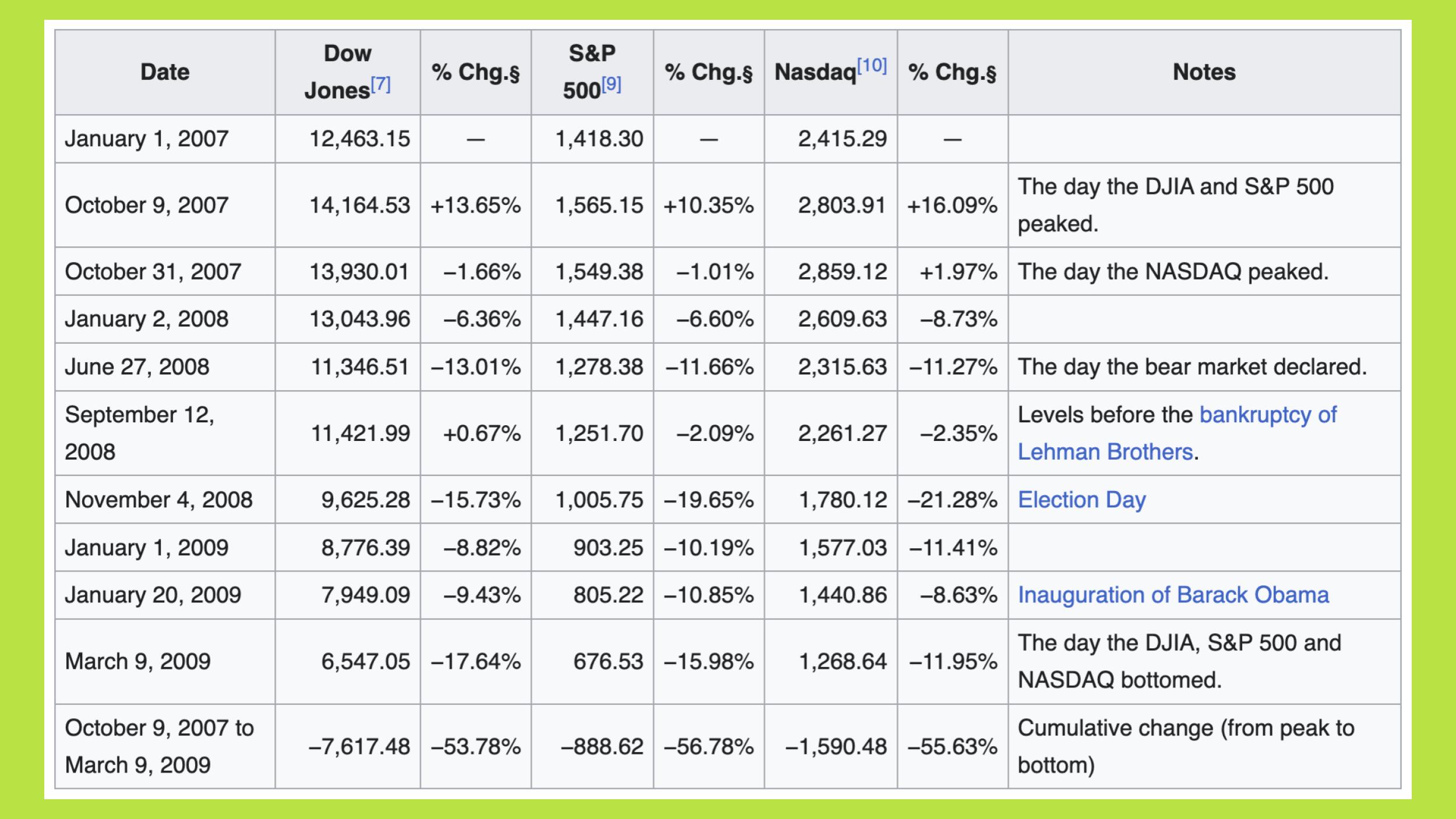Image resolution: width=1456 pixels, height=819 pixels.
Task: Click the −1,590.48 Nasdaq cumulative cell
Action: coord(836,746)
